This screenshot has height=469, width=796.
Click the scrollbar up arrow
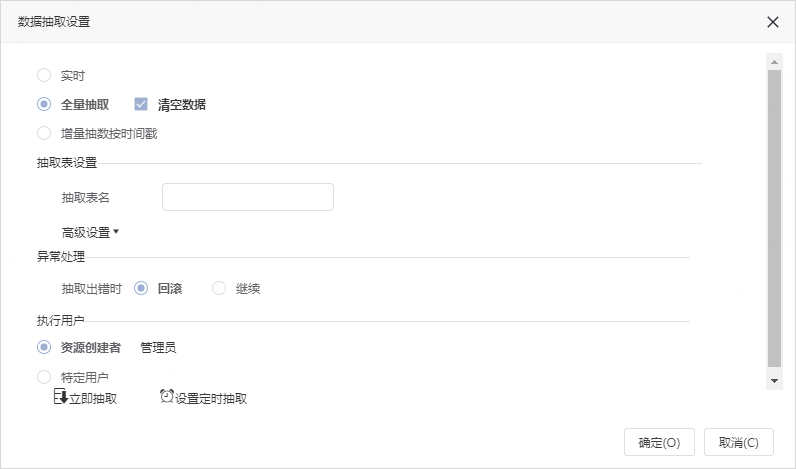click(x=774, y=62)
